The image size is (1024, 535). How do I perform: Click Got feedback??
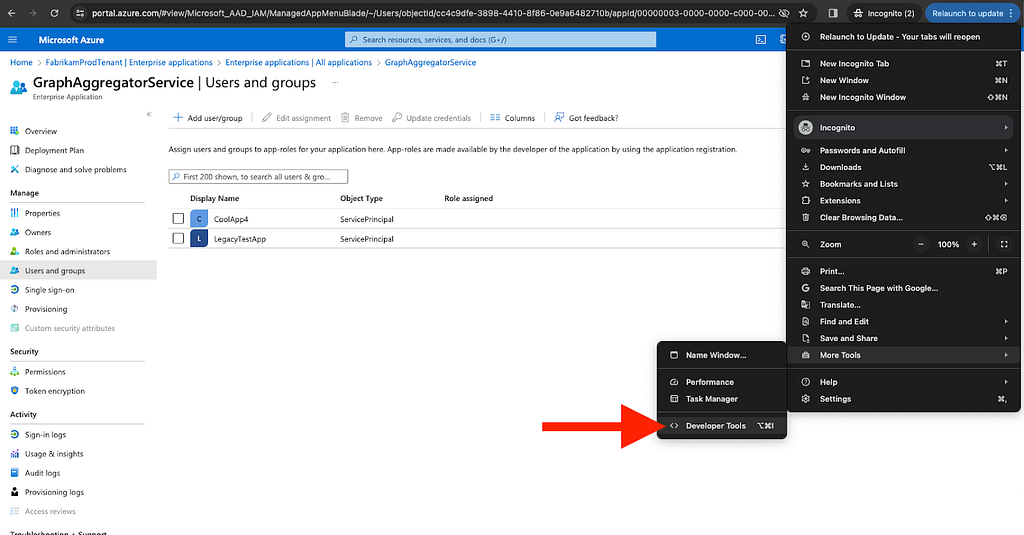point(586,118)
